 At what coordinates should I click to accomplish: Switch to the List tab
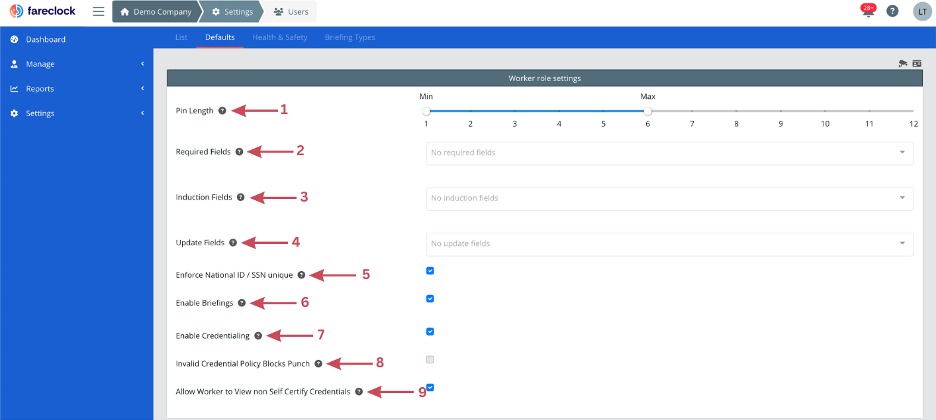point(181,37)
